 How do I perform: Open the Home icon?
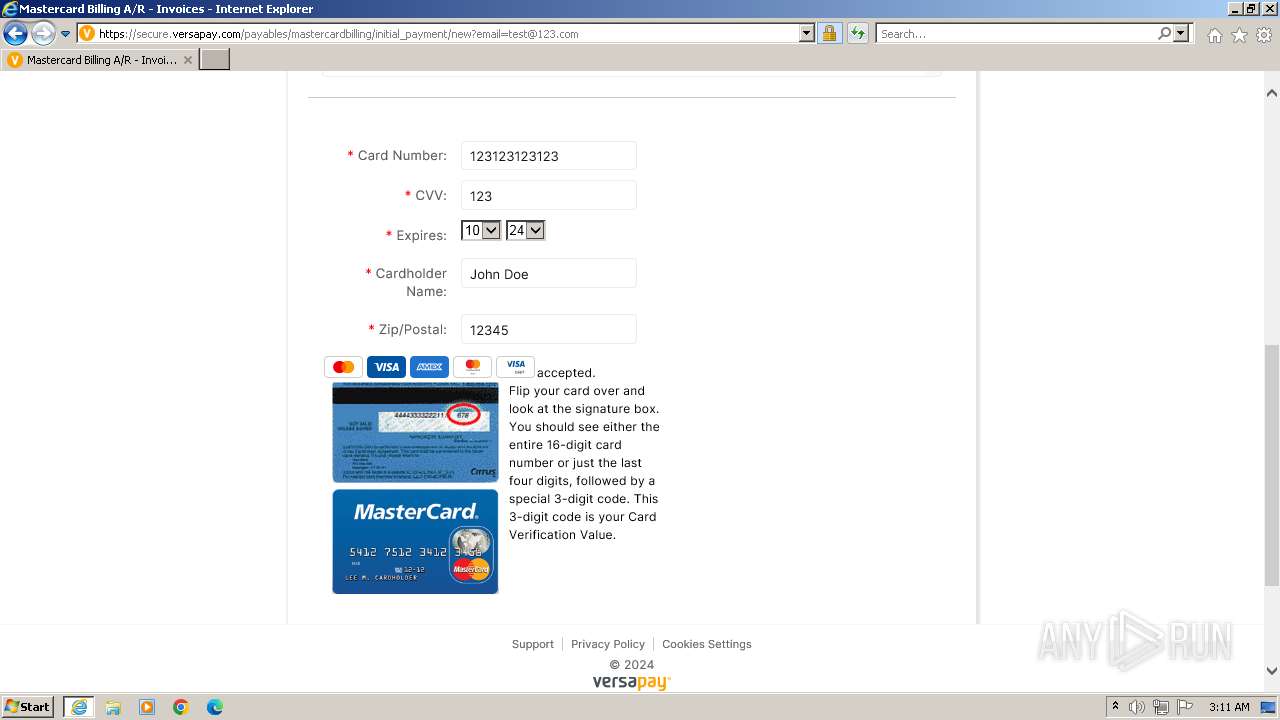click(1214, 35)
